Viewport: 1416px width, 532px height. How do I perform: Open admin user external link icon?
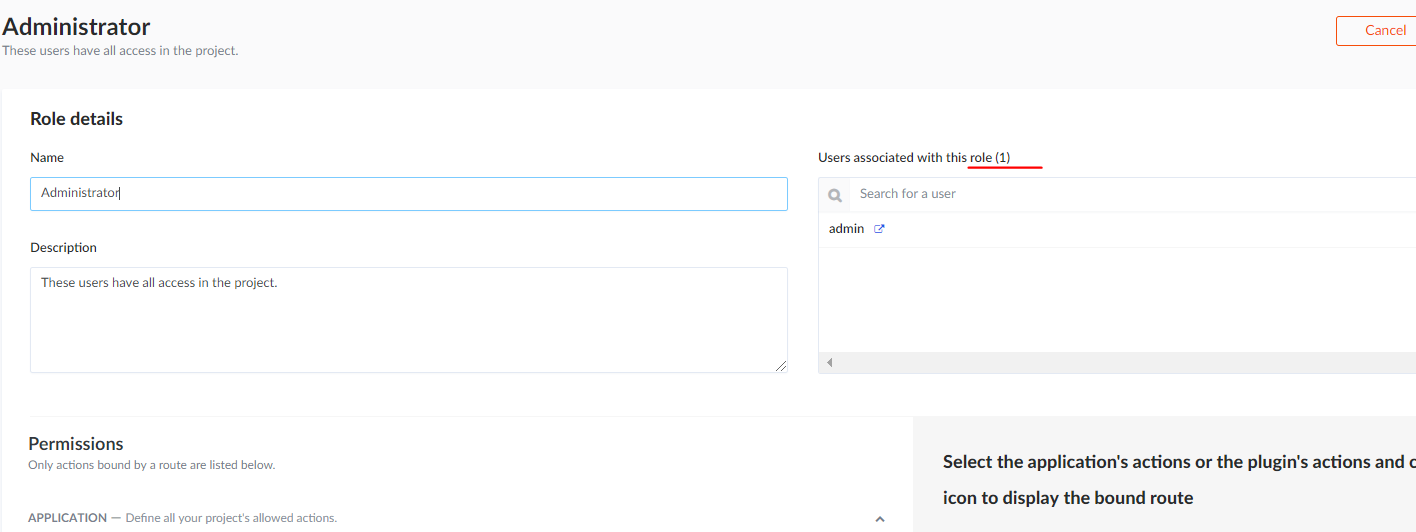[x=880, y=229]
